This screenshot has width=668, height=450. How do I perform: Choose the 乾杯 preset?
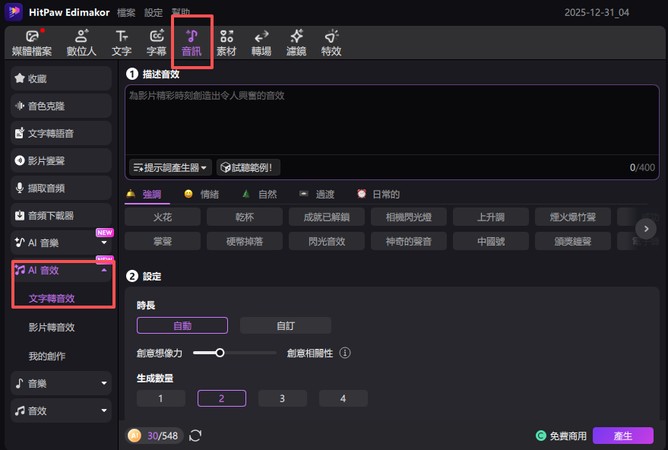click(245, 217)
